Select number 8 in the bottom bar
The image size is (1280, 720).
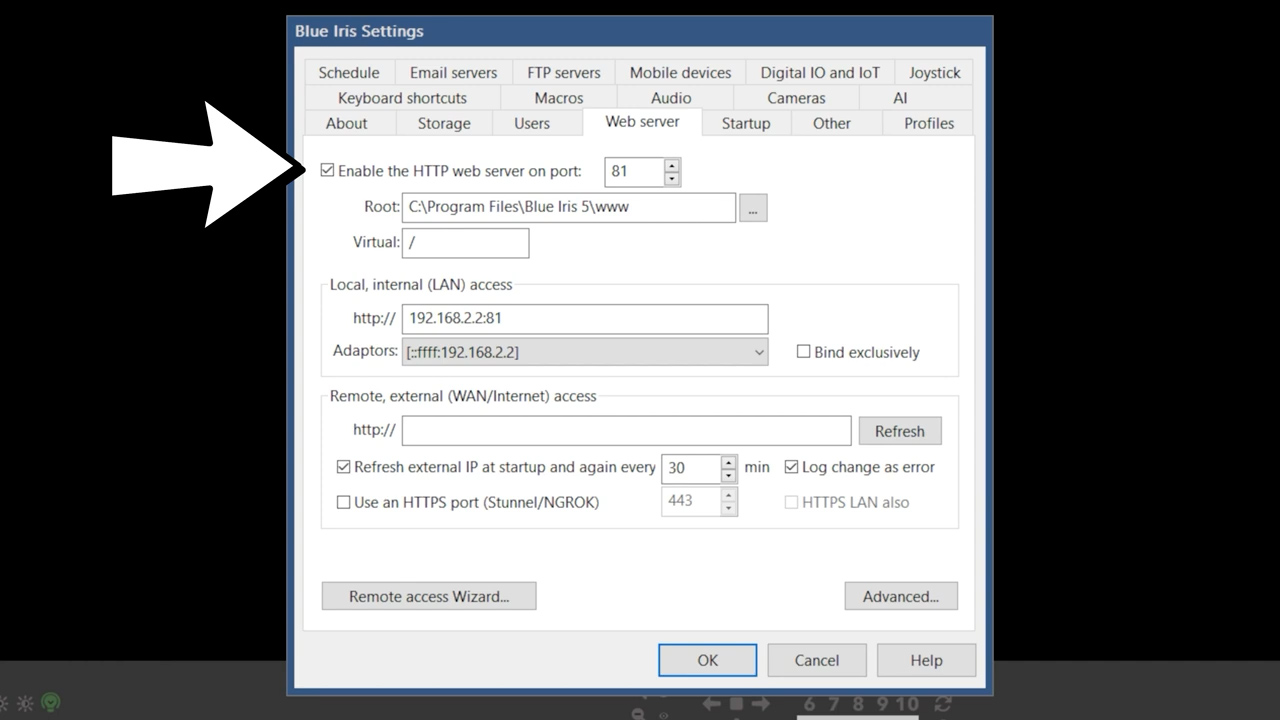(858, 704)
